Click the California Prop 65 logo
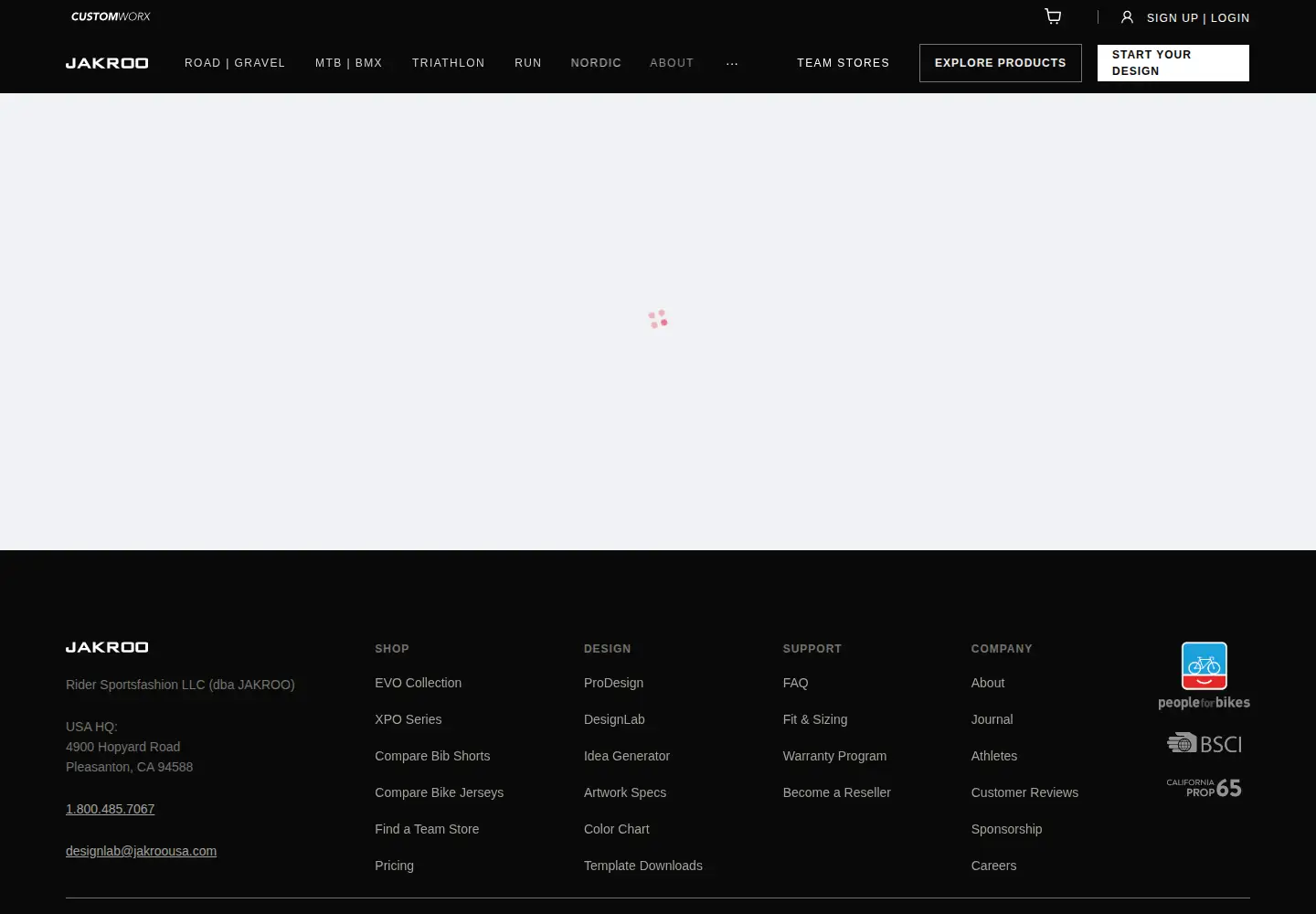The height and width of the screenshot is (914, 1316). [1204, 788]
